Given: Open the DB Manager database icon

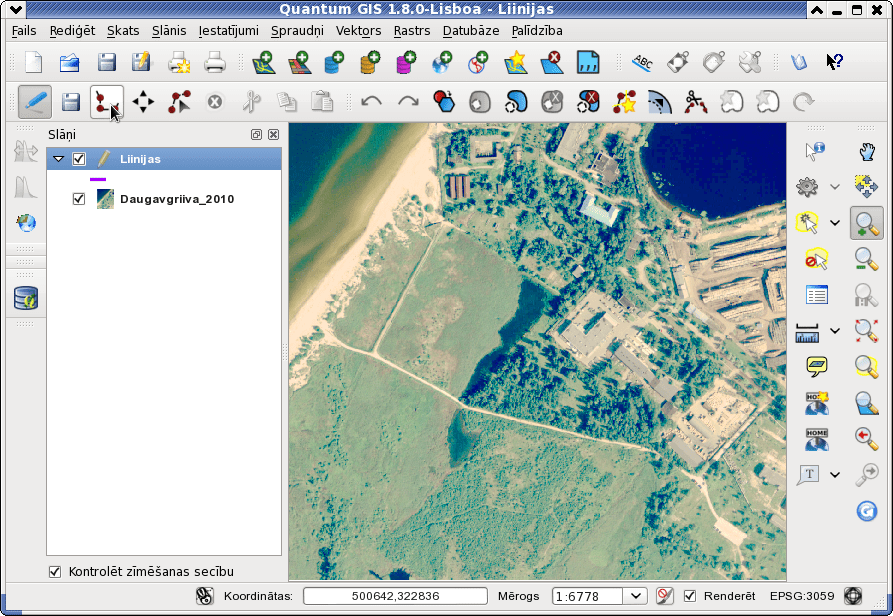Looking at the screenshot, I should [x=26, y=298].
